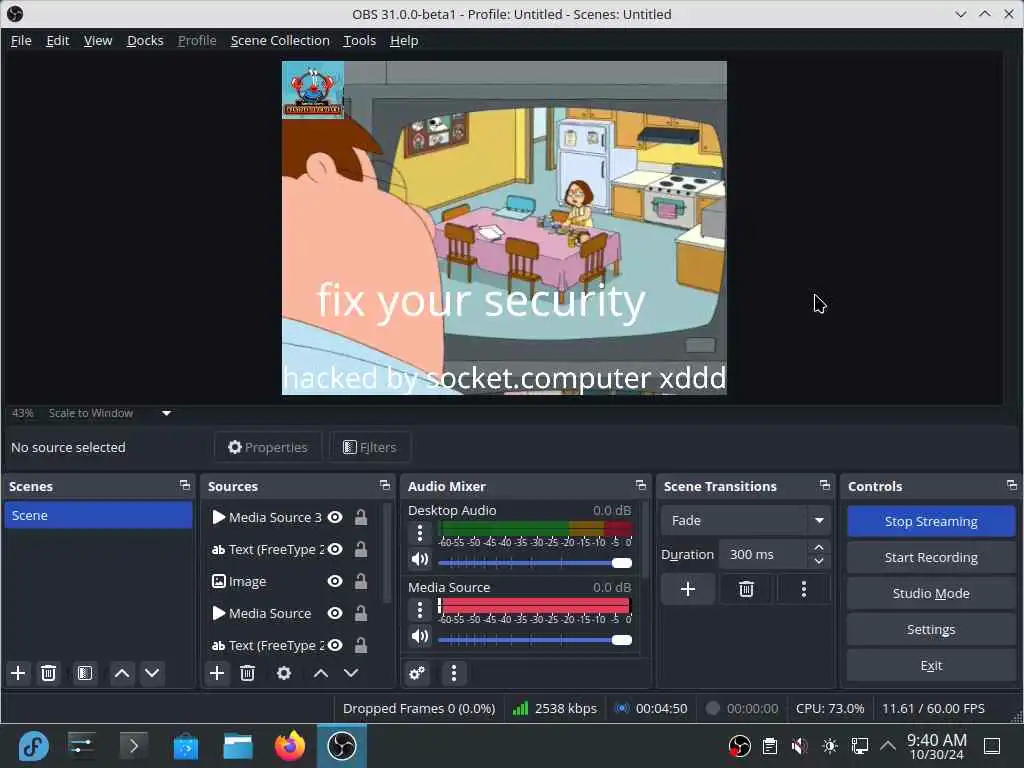Toggle visibility of Media Source 3
The width and height of the screenshot is (1024, 768).
point(335,517)
